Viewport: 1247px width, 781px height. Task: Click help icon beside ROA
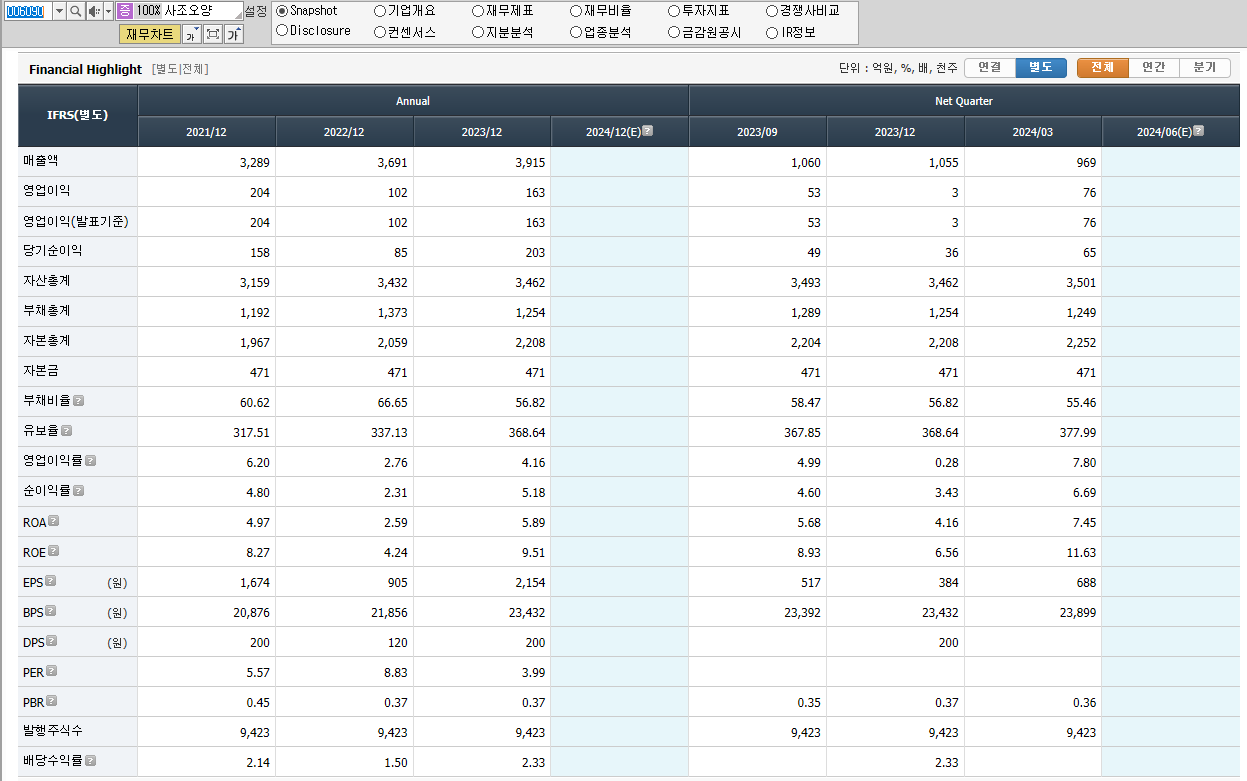(54, 520)
